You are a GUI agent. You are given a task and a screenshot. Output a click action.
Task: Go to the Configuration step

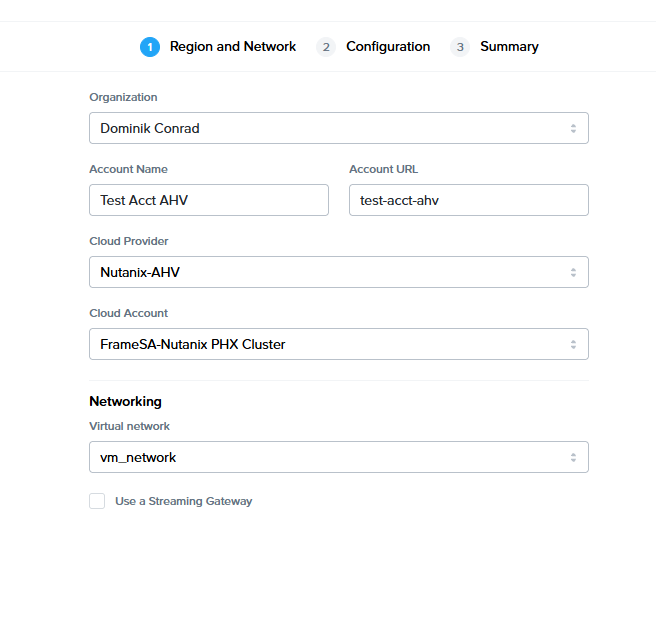(388, 47)
